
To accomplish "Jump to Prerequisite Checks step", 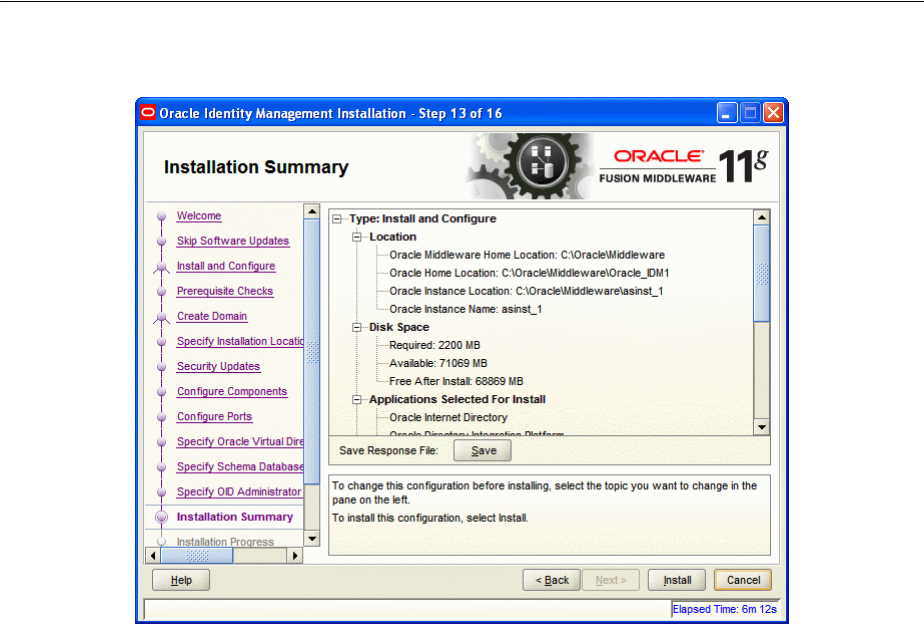I will tap(225, 291).
